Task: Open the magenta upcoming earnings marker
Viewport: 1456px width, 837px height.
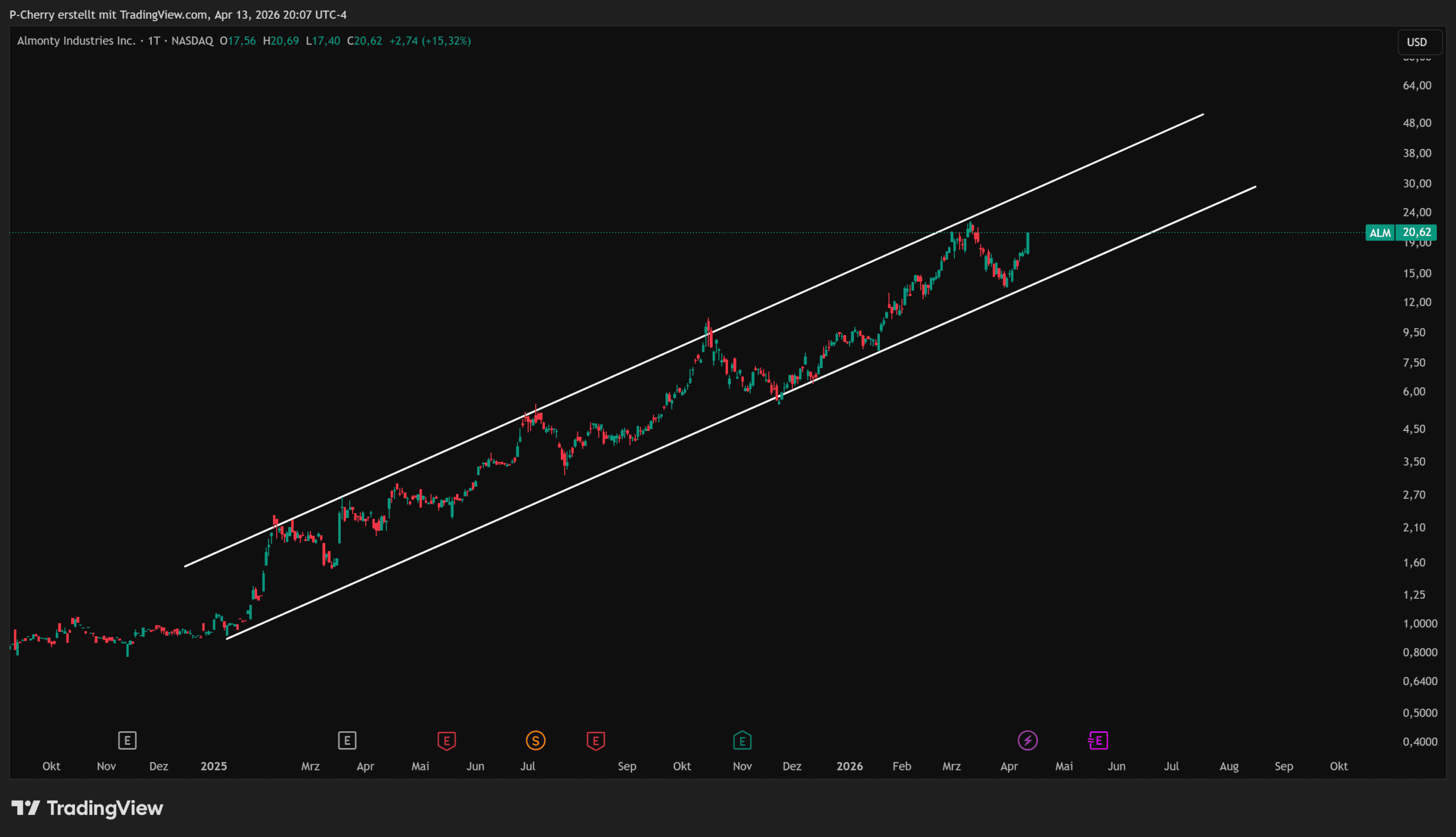Action: click(x=1098, y=740)
